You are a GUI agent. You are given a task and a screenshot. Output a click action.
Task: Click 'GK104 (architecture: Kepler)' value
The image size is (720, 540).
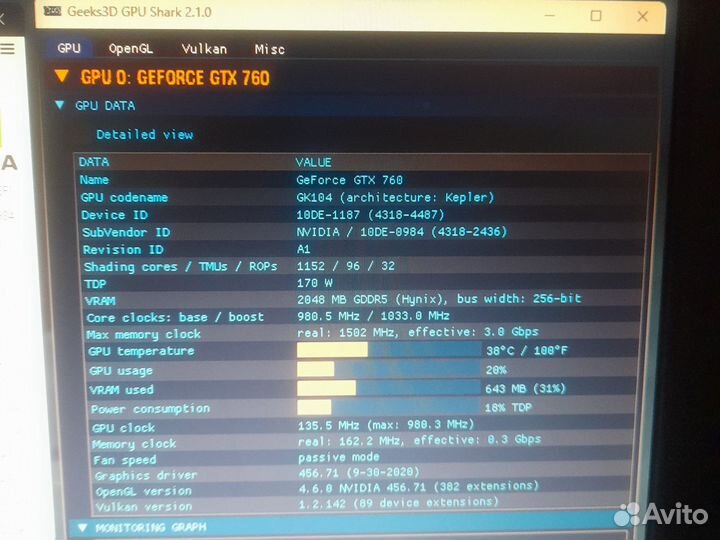click(395, 197)
